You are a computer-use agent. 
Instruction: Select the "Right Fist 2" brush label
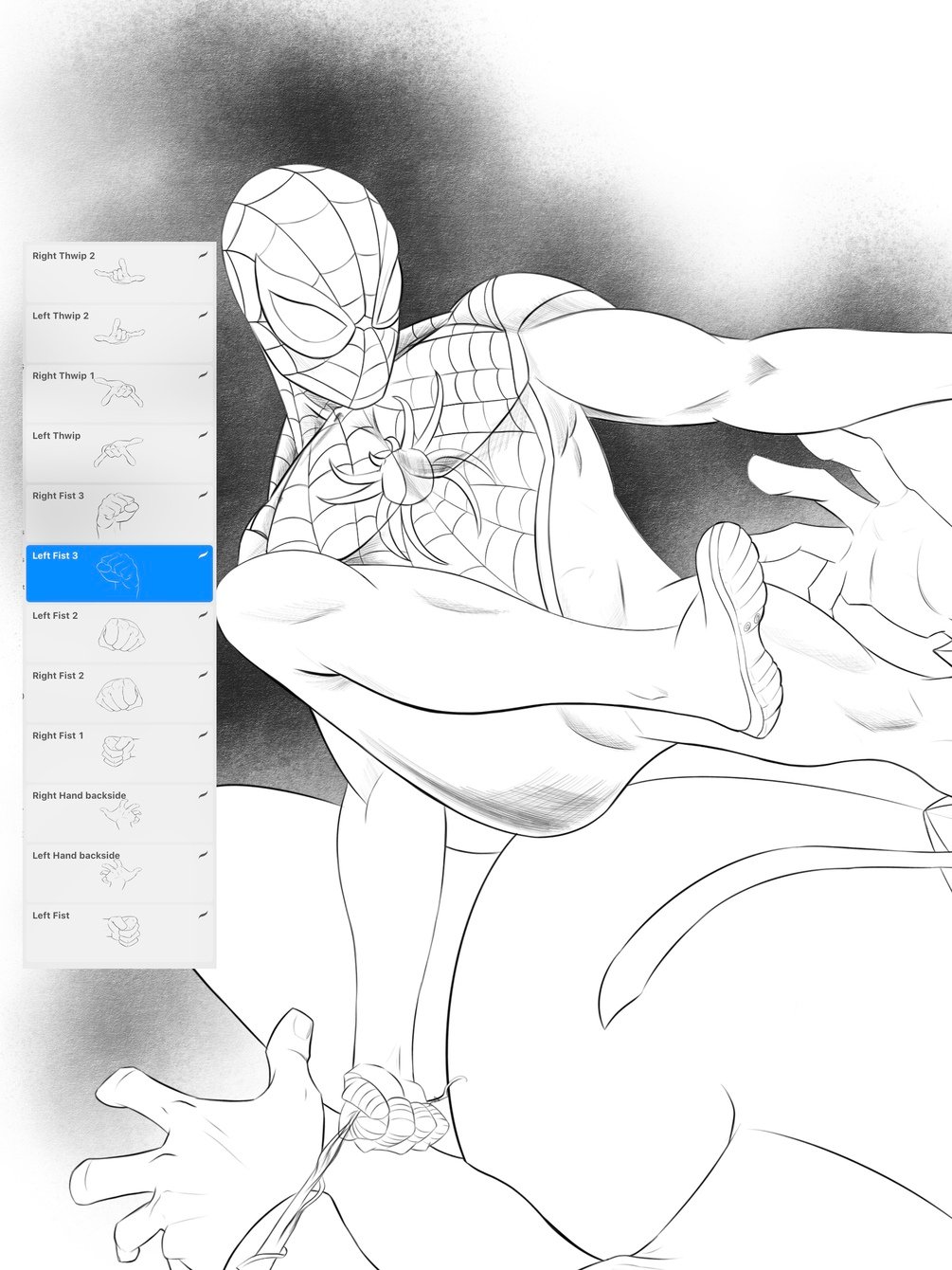pos(58,676)
